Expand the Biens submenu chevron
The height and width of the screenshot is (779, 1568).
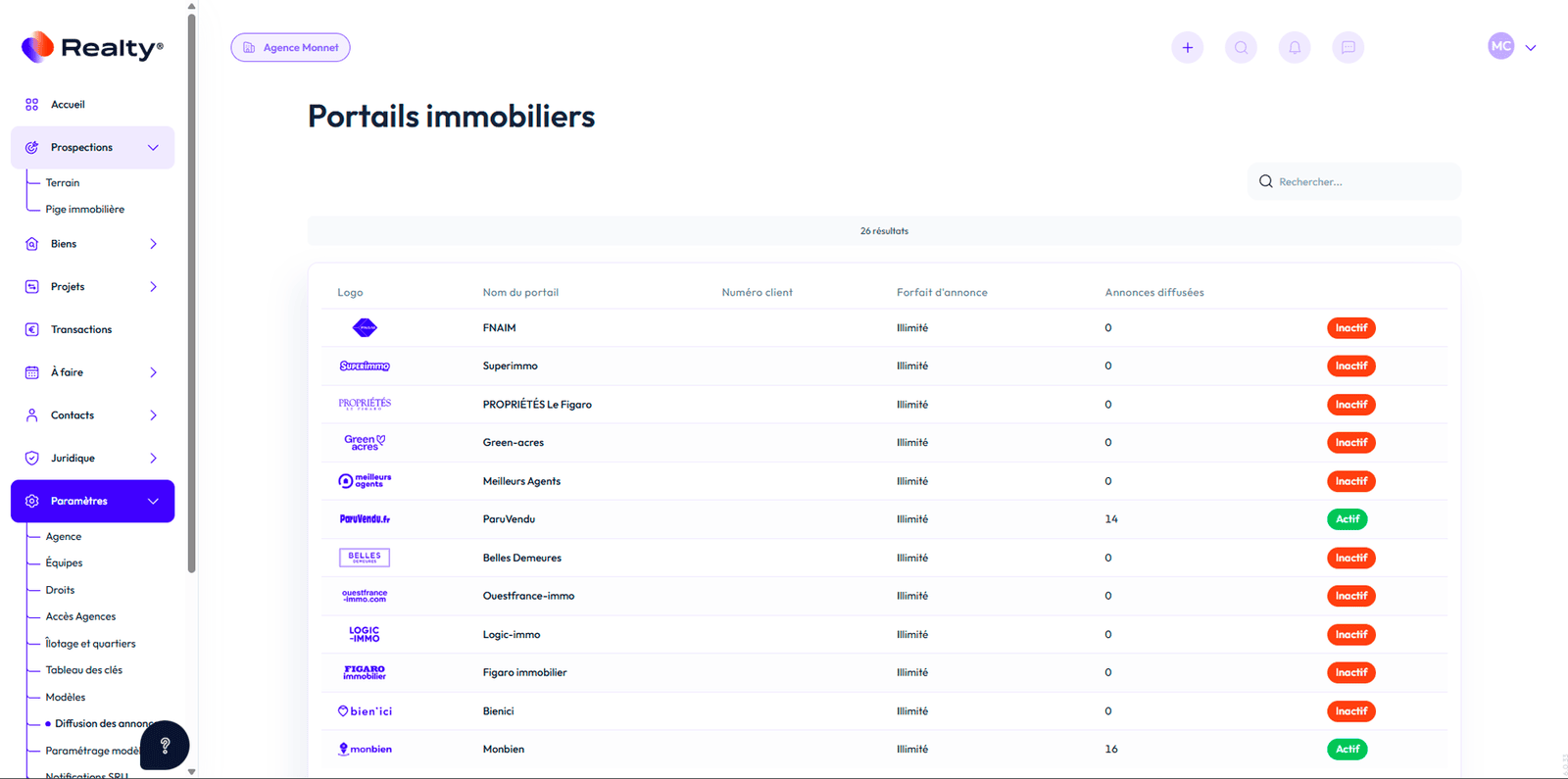[153, 244]
